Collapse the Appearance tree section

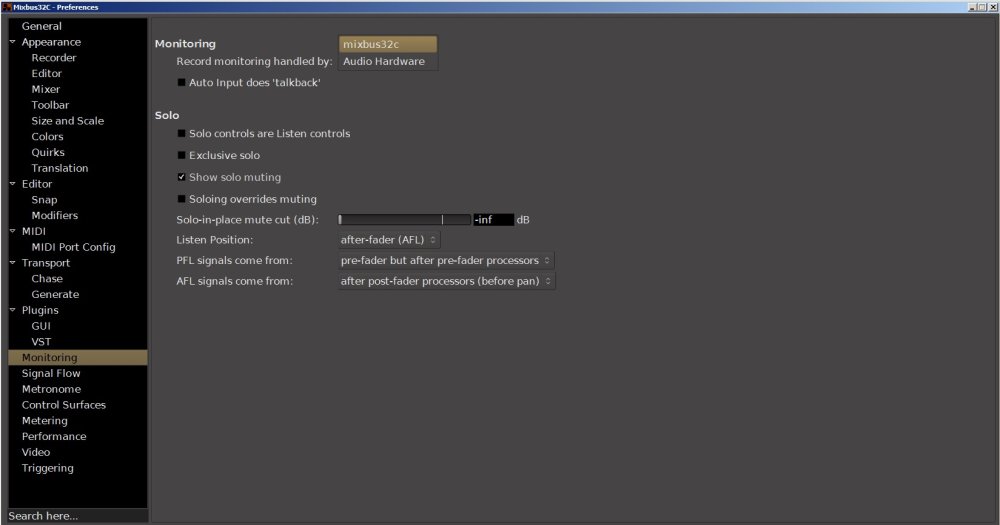(x=12, y=41)
